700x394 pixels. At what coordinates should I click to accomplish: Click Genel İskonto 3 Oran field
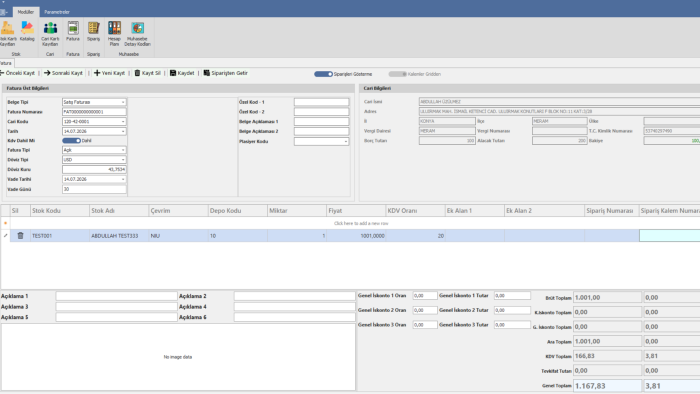click(425, 325)
